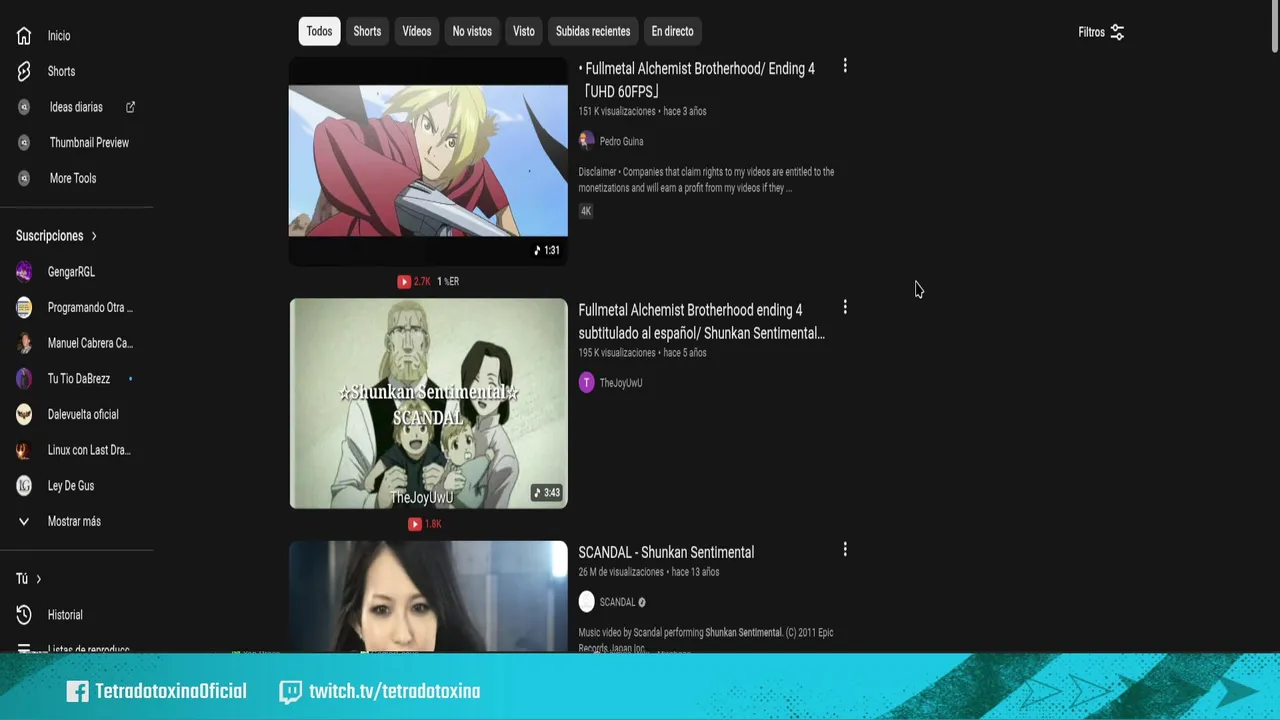Open Manuel Cabrera Ca... channel avatar

[x=24, y=343]
